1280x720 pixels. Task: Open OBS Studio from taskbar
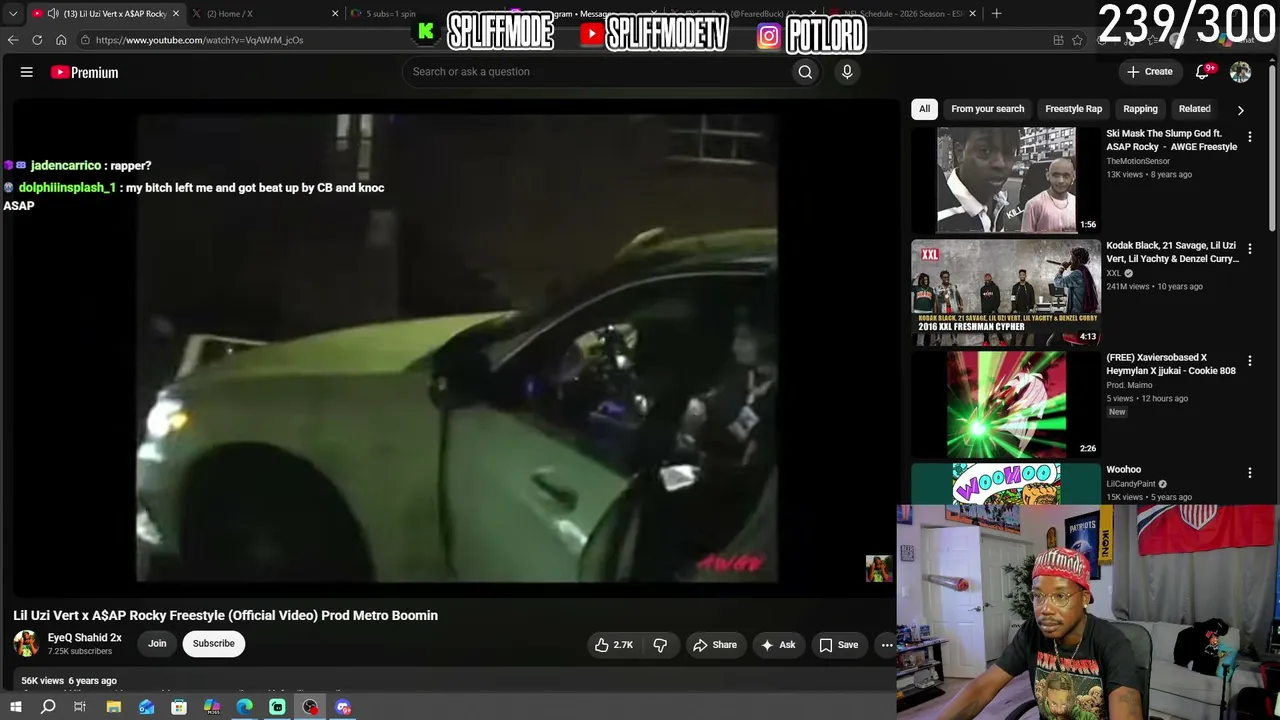coord(310,707)
